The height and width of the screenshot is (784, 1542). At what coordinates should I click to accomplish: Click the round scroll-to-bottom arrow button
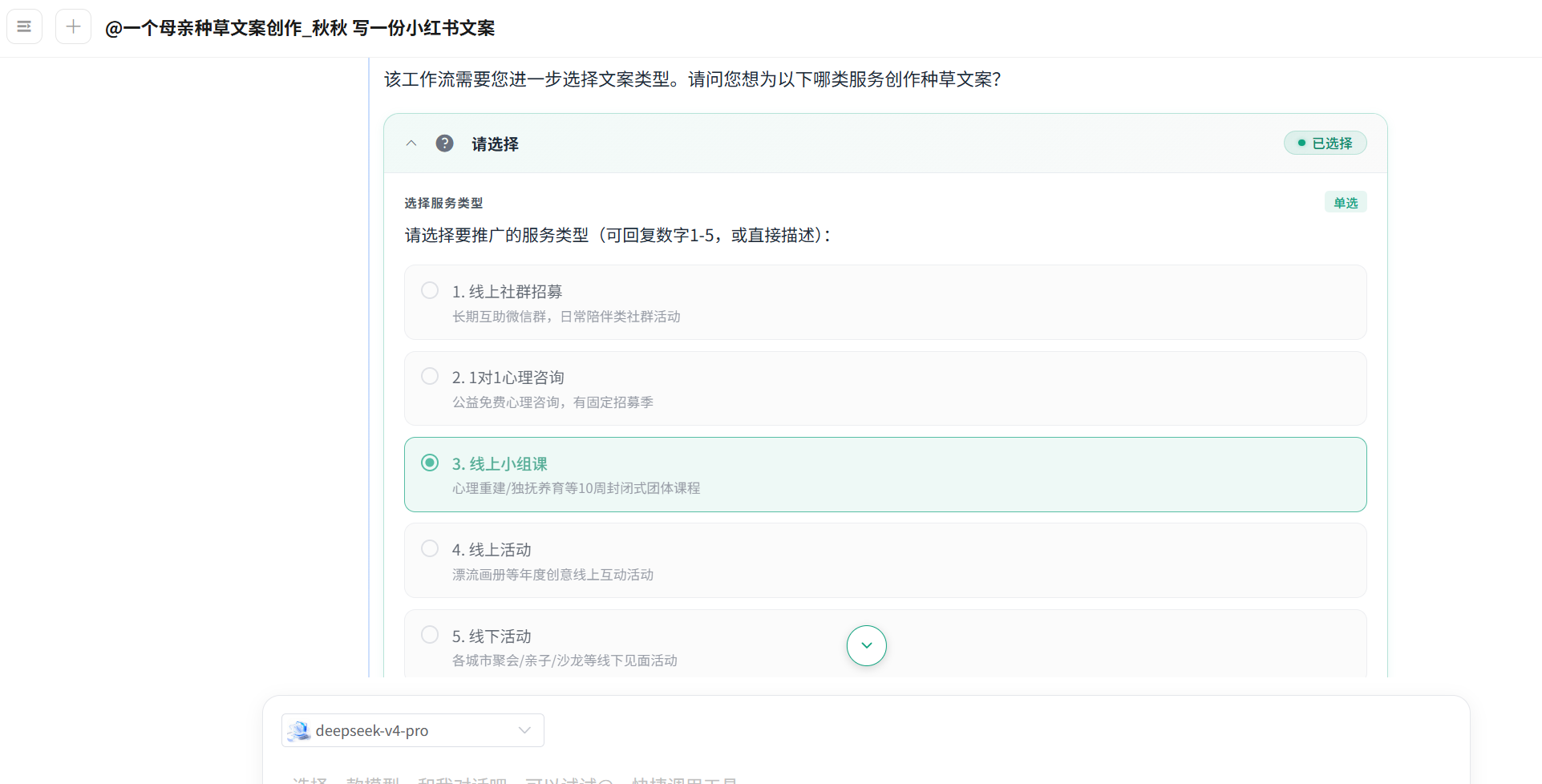click(866, 645)
